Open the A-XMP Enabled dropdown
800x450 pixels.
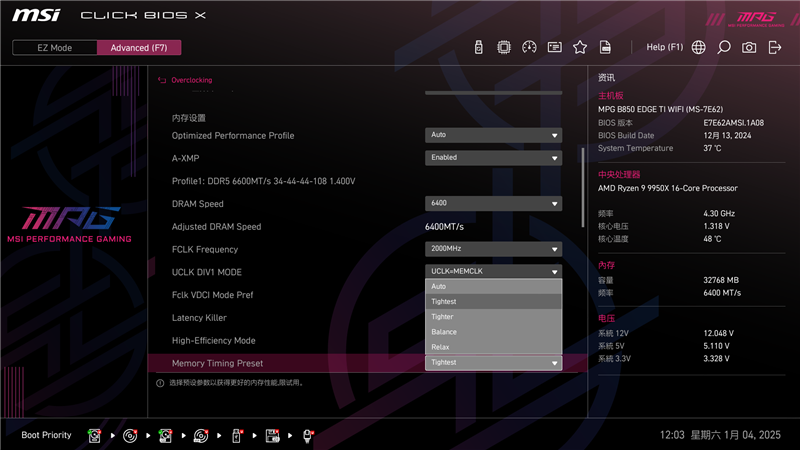(494, 157)
